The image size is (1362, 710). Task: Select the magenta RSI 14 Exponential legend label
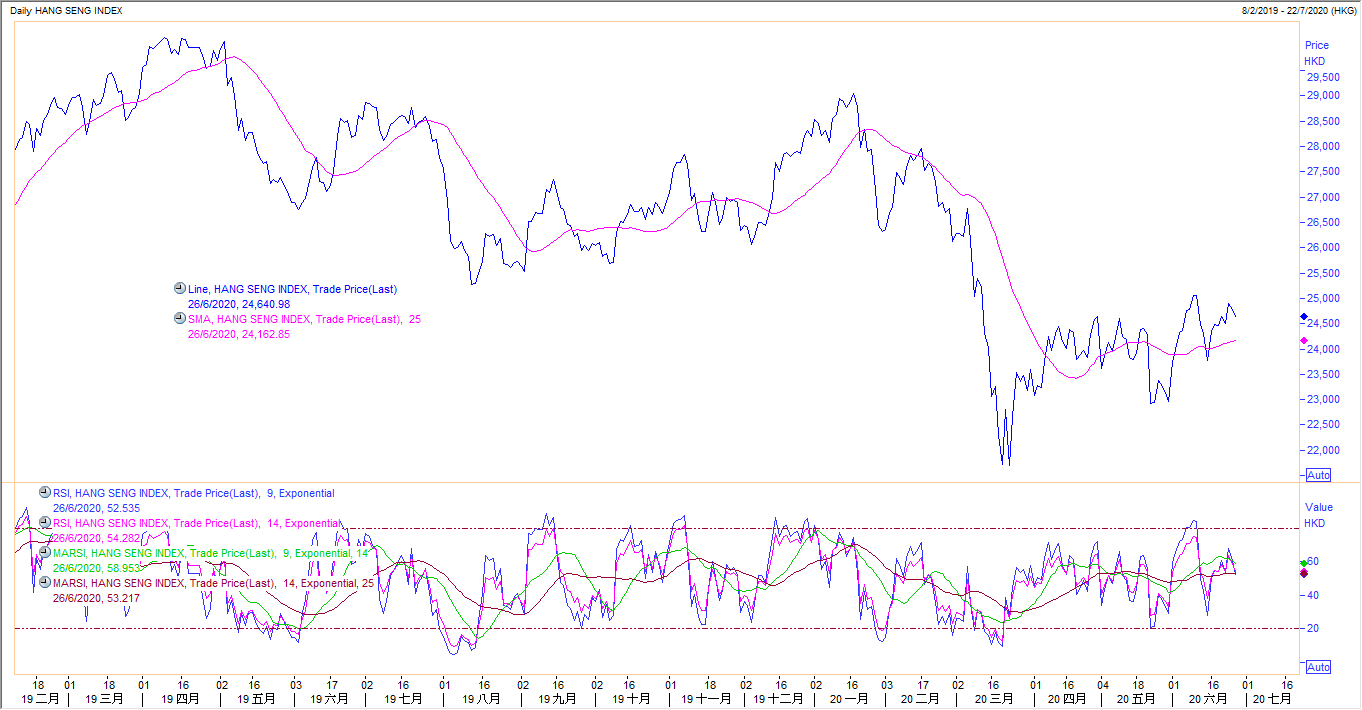tap(197, 523)
